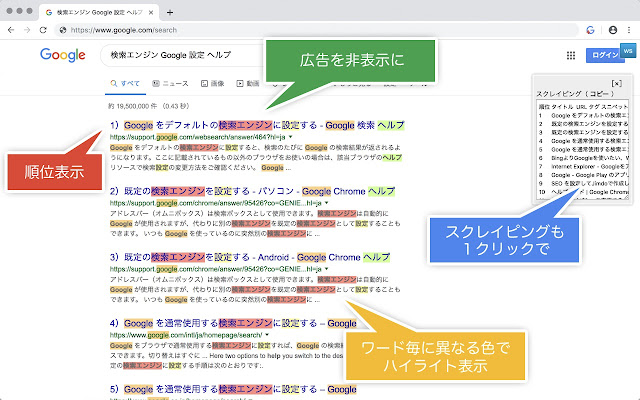The height and width of the screenshot is (400, 640).
Task: Click scraping row 1 Google をデフォルトの検索
Action: point(583,116)
